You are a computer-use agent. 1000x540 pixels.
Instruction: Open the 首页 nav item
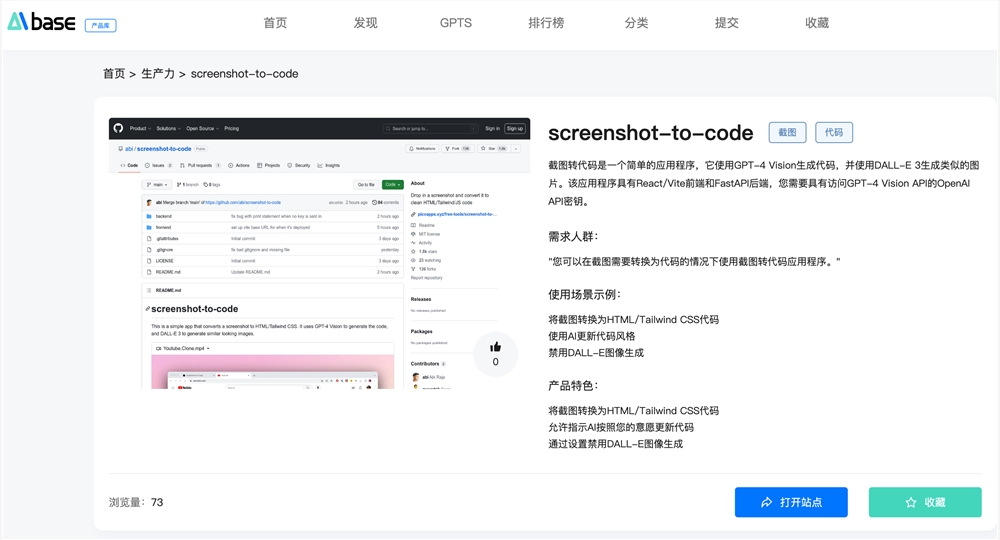(x=276, y=23)
